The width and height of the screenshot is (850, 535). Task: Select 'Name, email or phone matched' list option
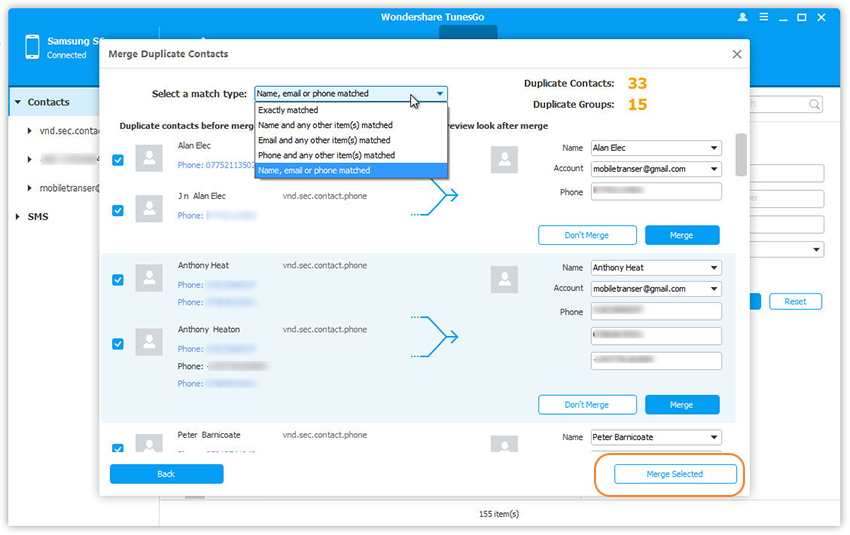coord(351,170)
